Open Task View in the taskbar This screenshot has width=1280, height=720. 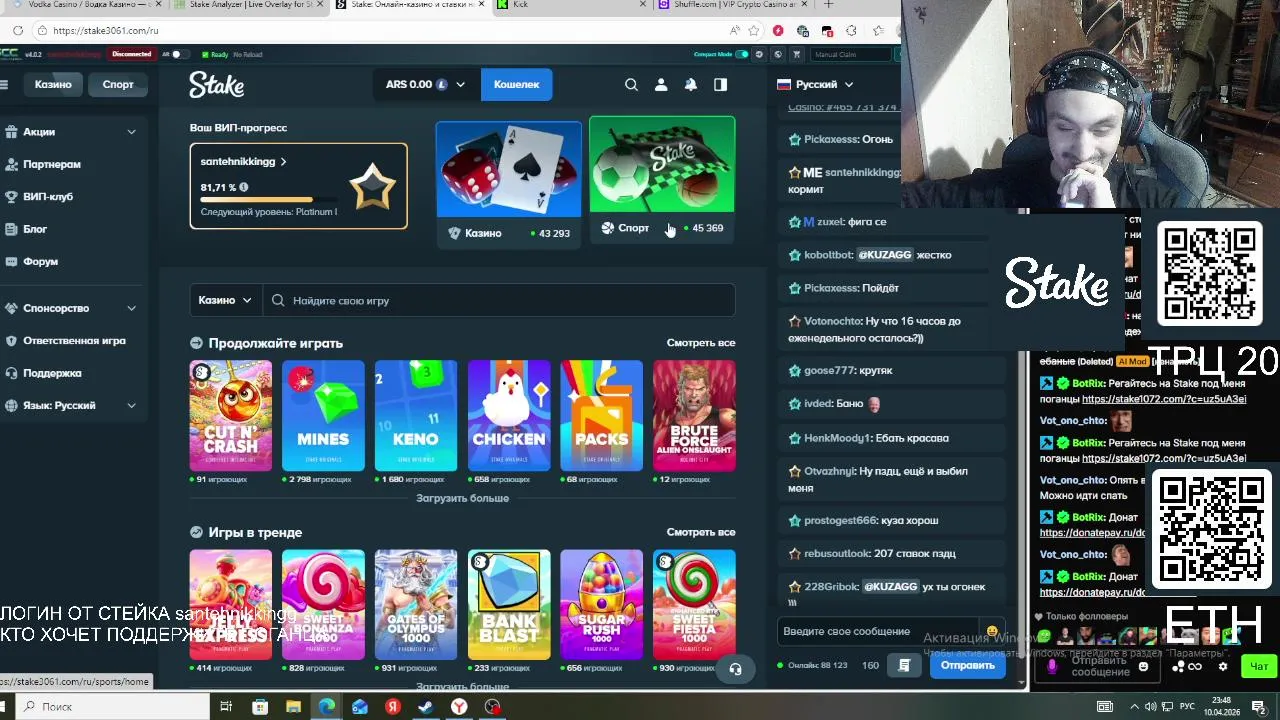point(226,707)
